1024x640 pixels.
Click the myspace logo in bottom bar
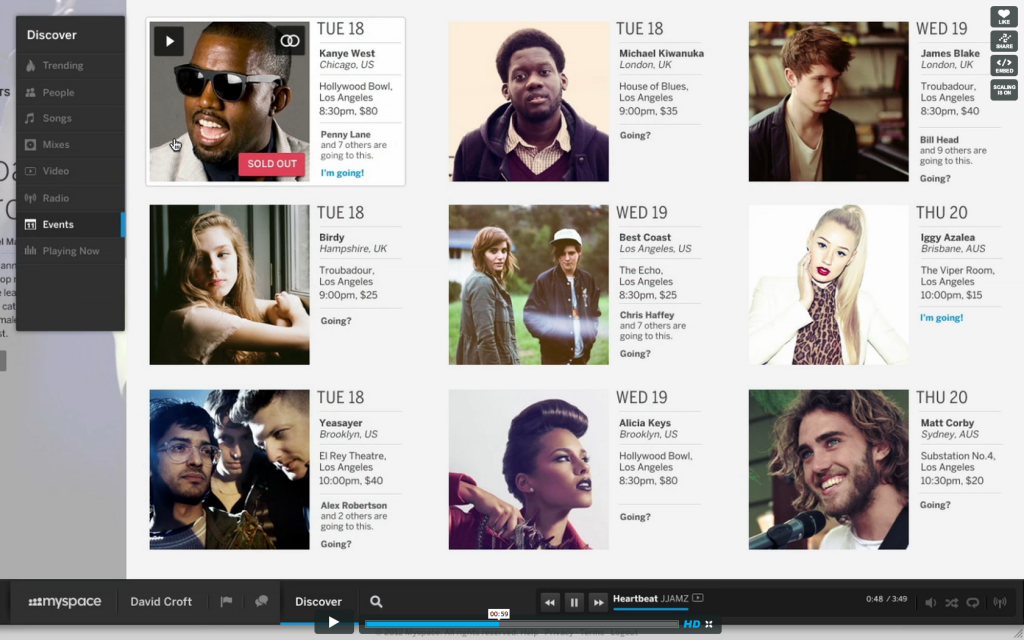[65, 601]
